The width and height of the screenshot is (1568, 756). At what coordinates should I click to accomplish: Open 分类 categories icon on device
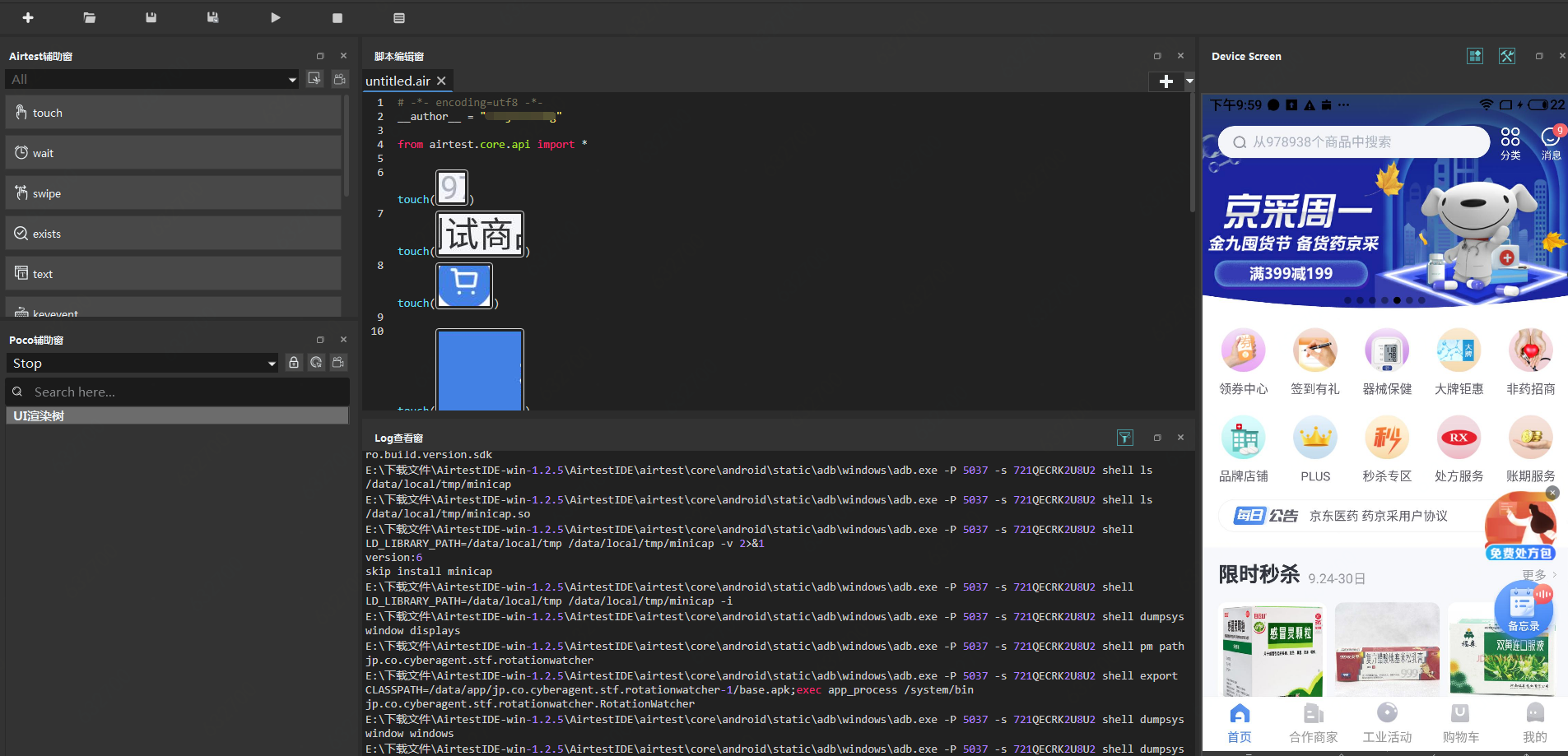tap(1510, 143)
